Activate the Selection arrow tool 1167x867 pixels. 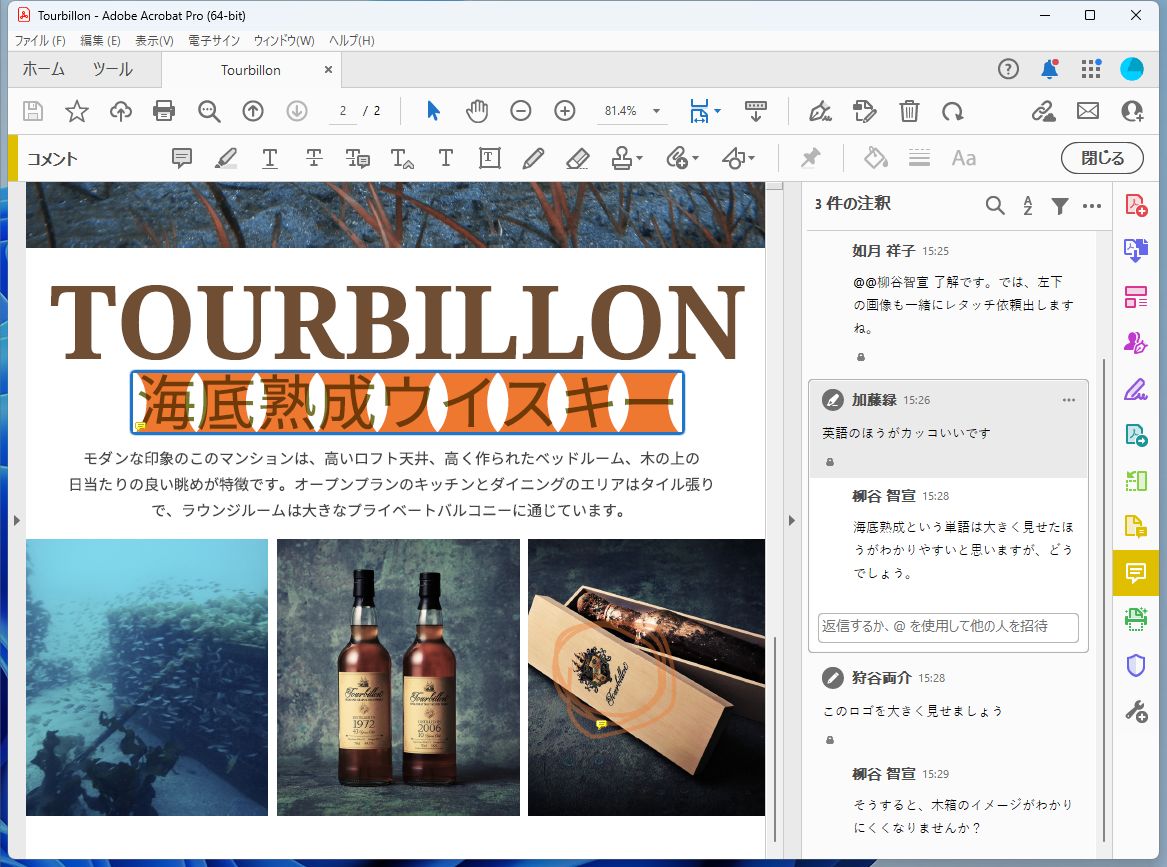(x=433, y=111)
